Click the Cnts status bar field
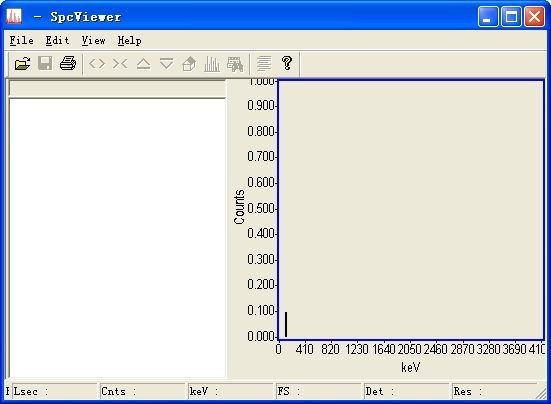 (142, 391)
